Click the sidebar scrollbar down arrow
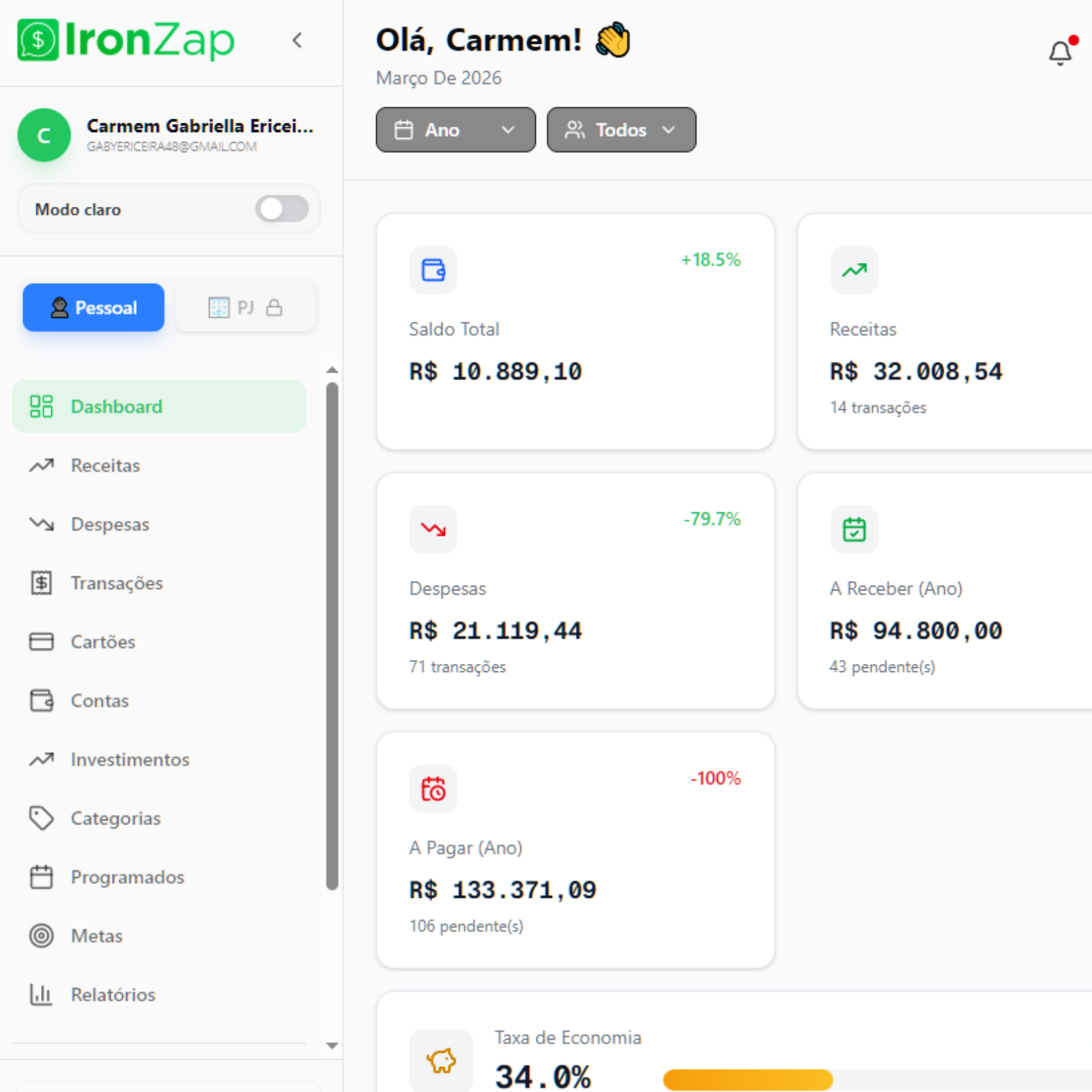Viewport: 1092px width, 1092px height. point(332,1046)
